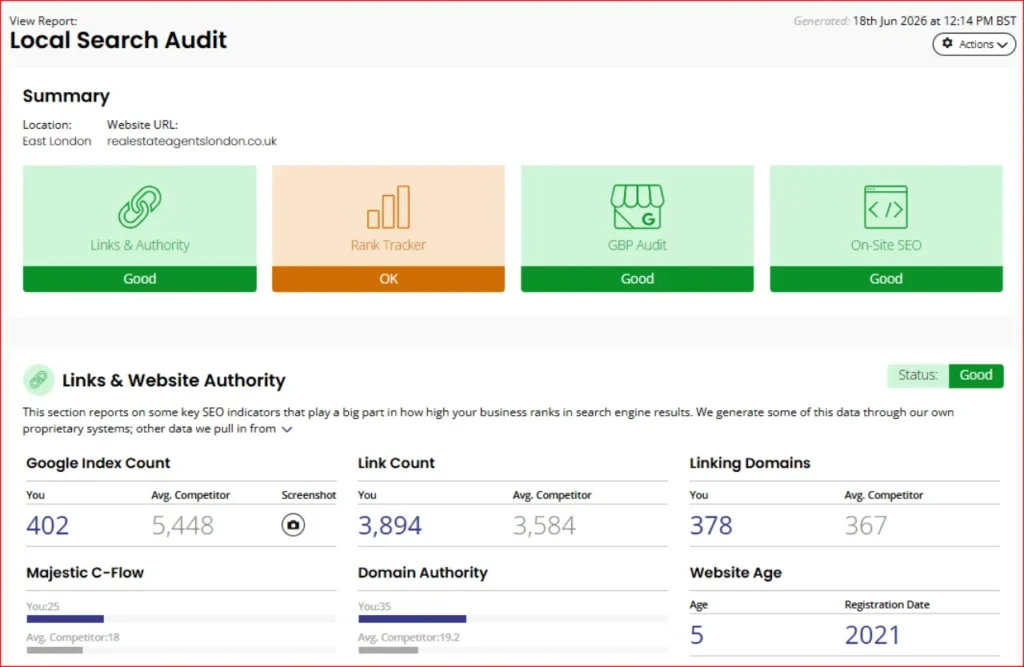Click Domain Authority Avg. Competitor:19.2 bar

[388, 650]
